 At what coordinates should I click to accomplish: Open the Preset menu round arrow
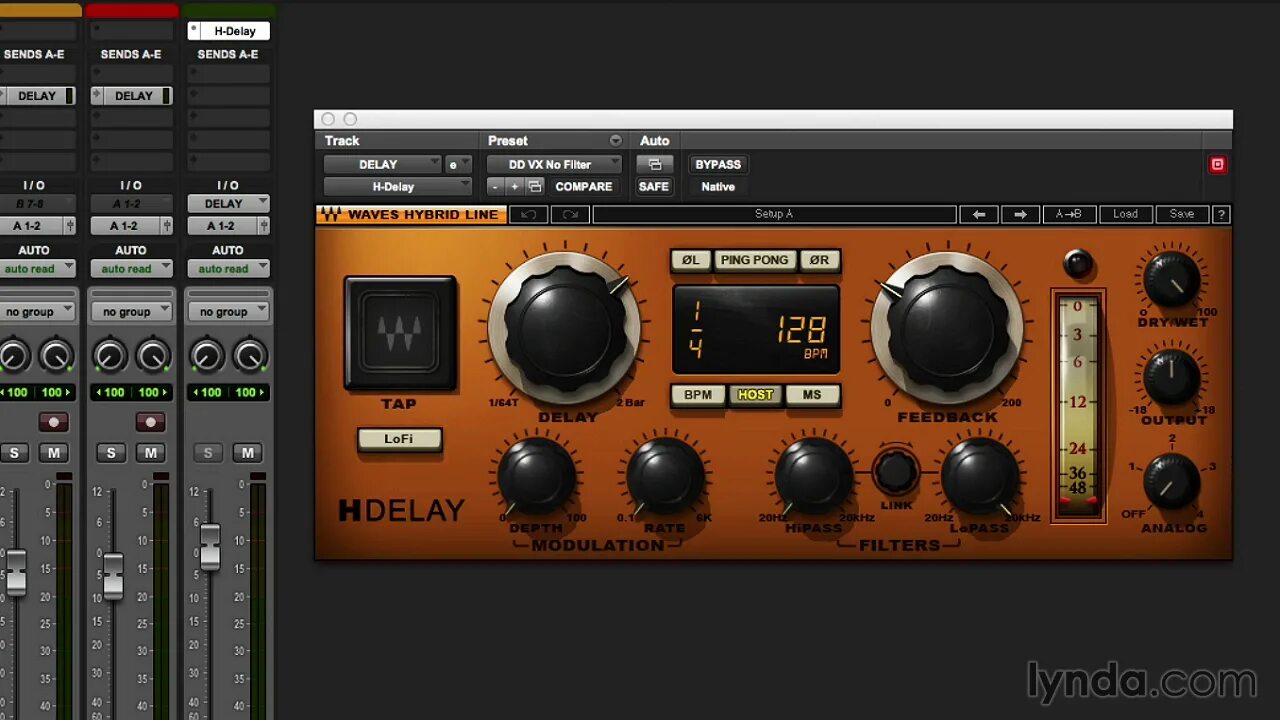click(x=615, y=141)
